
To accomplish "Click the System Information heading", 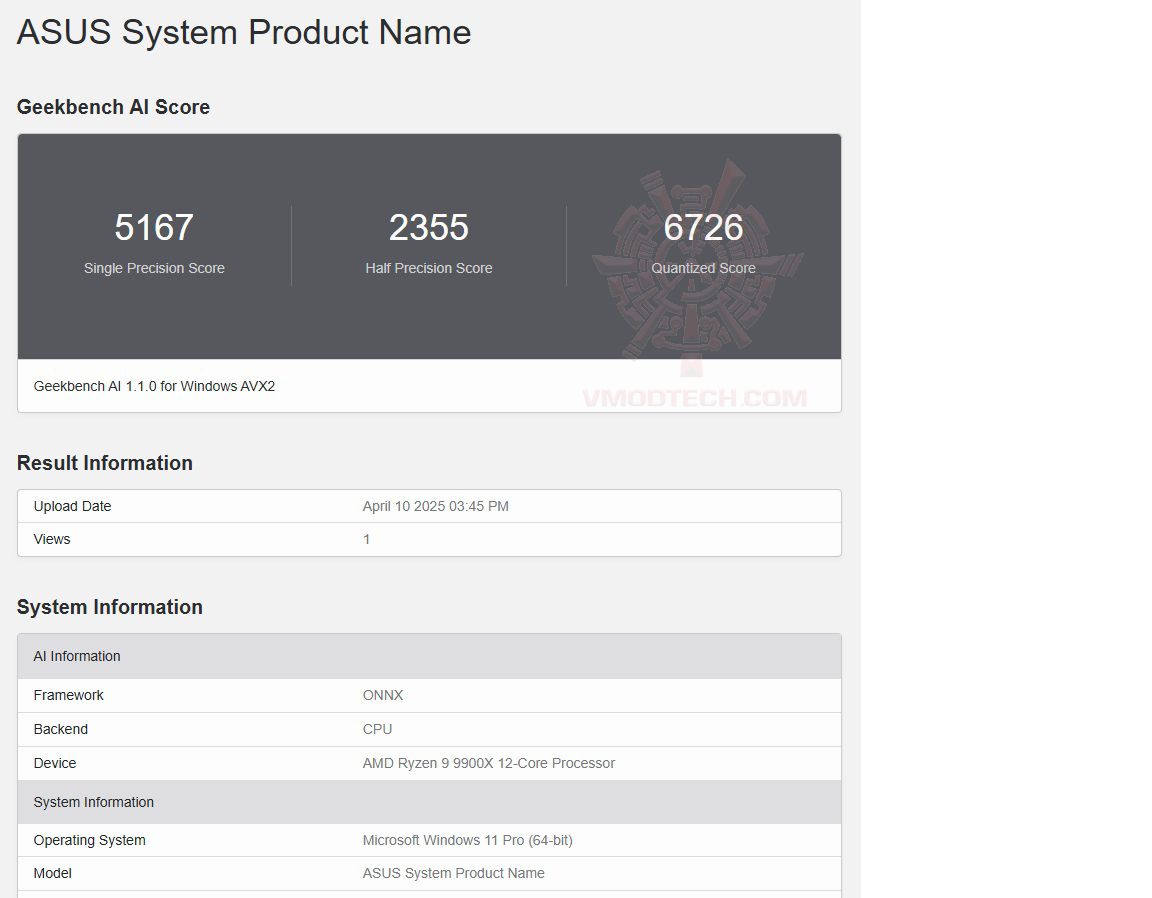I will (x=109, y=607).
